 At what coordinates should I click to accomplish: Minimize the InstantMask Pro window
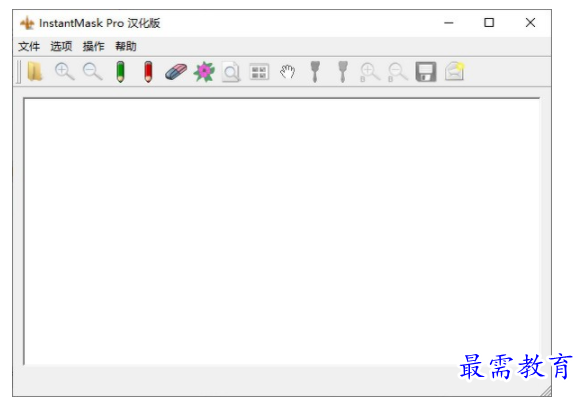[449, 23]
